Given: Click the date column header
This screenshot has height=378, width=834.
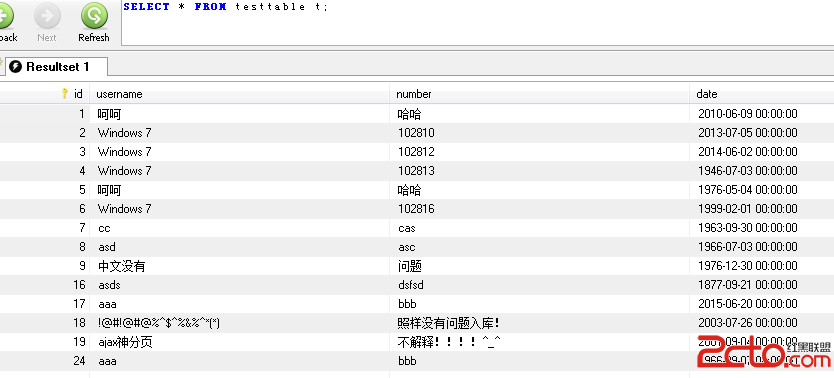Looking at the screenshot, I should coord(762,94).
